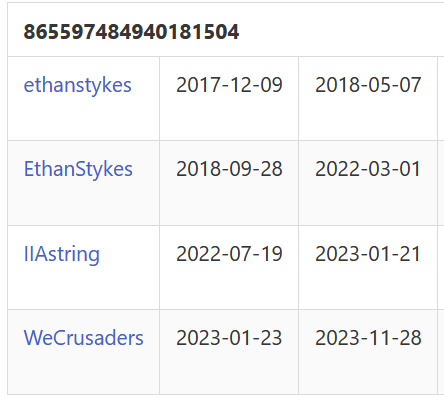Open the IIAstring username link
The height and width of the screenshot is (398, 444).
coord(62,254)
